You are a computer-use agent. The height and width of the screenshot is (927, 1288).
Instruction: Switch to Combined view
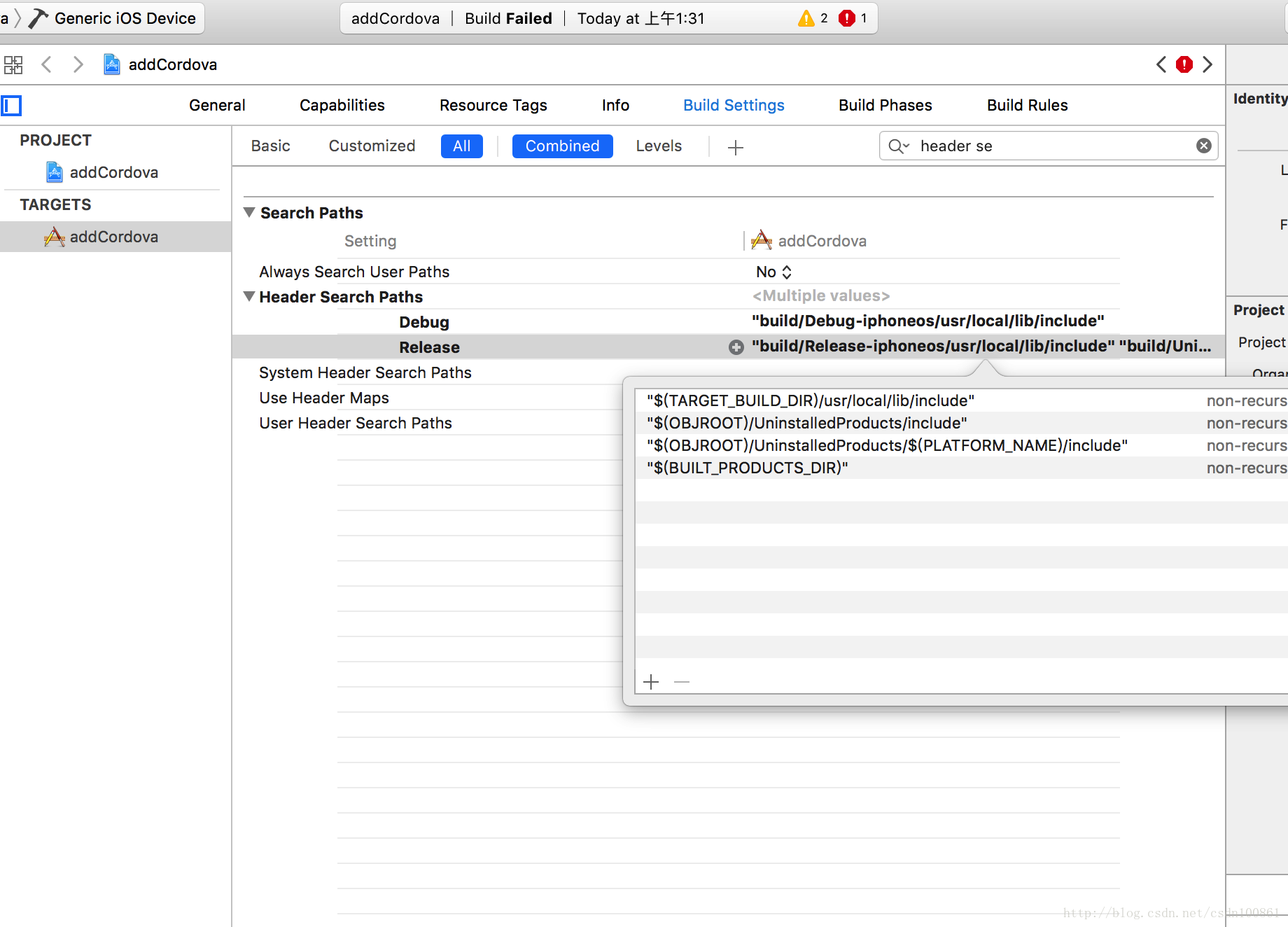(x=562, y=146)
